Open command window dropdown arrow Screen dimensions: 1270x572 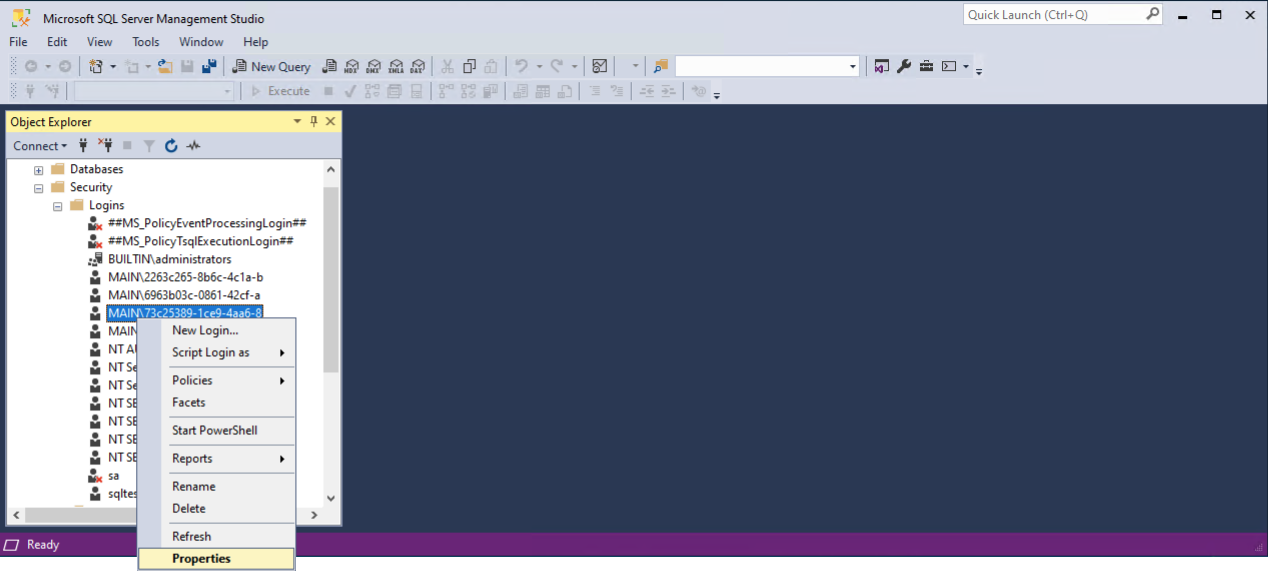(966, 66)
